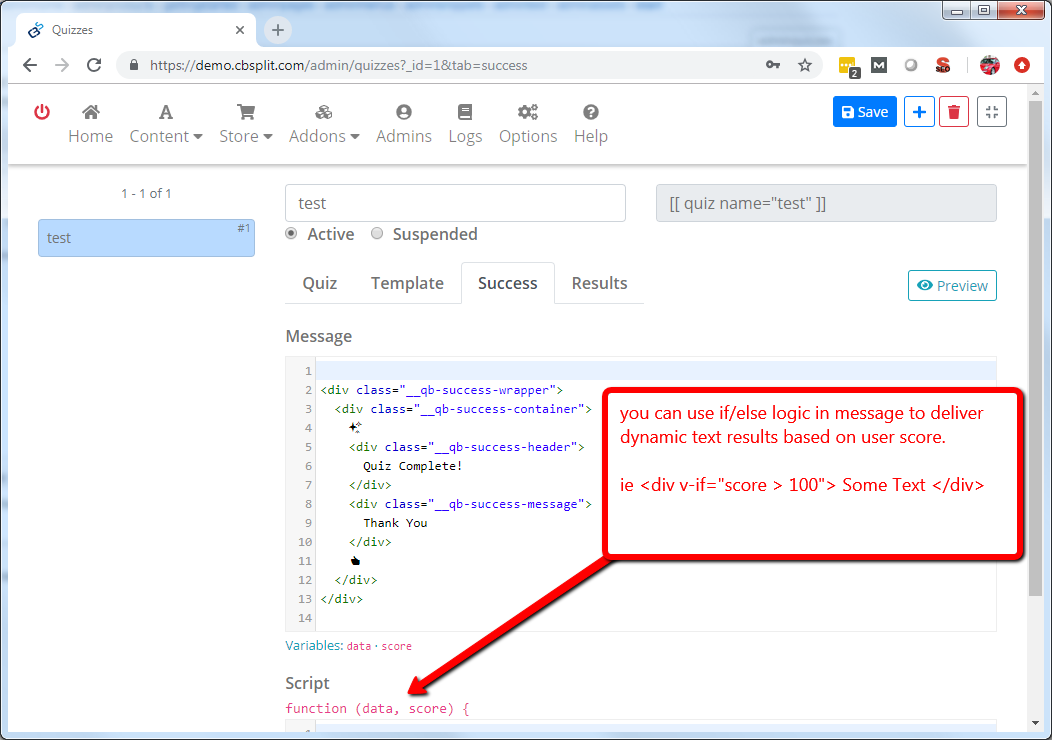Click the fullscreen compress icon button
Image resolution: width=1052 pixels, height=740 pixels.
coord(991,112)
